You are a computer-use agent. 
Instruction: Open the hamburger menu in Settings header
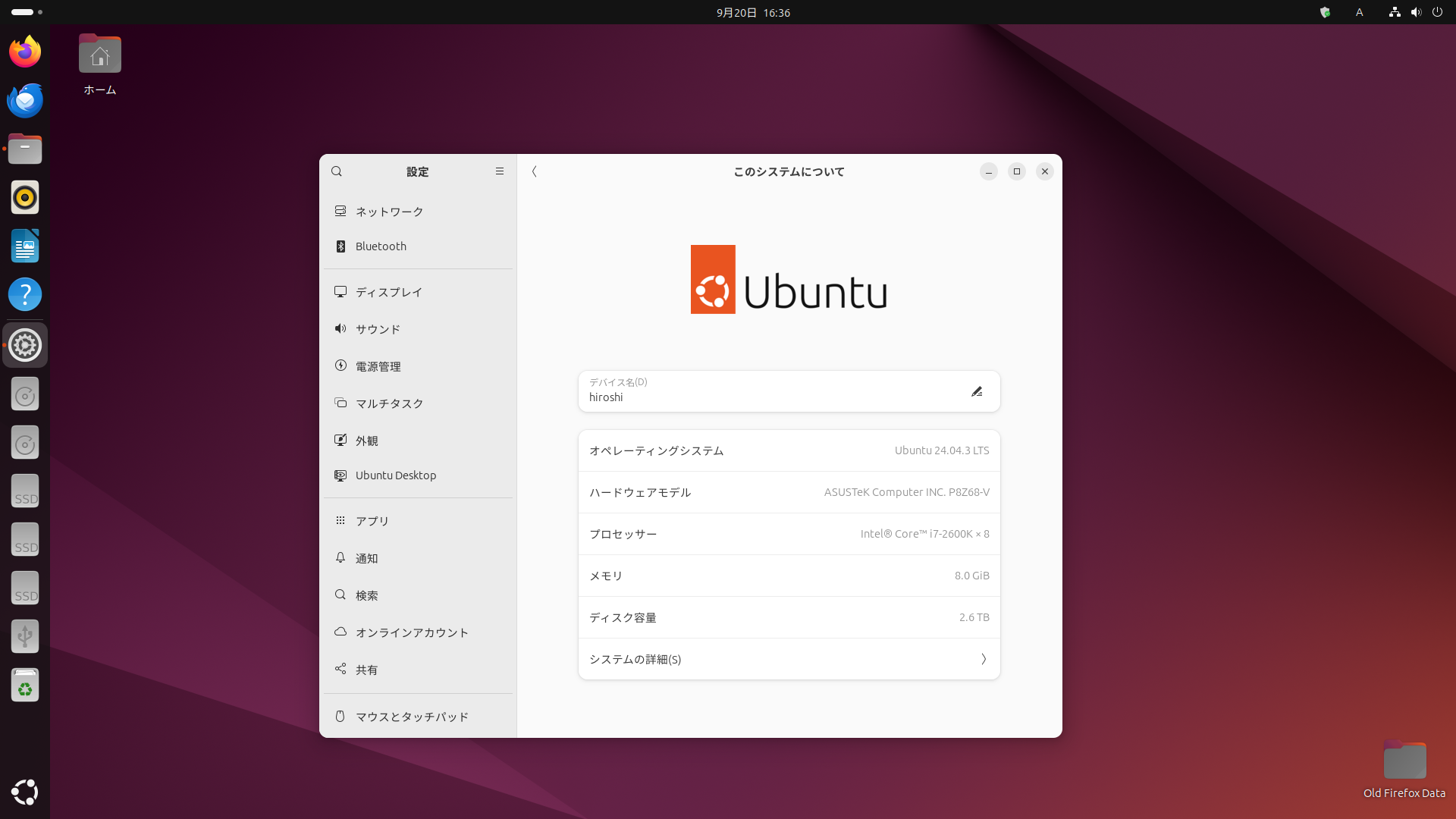click(x=499, y=171)
